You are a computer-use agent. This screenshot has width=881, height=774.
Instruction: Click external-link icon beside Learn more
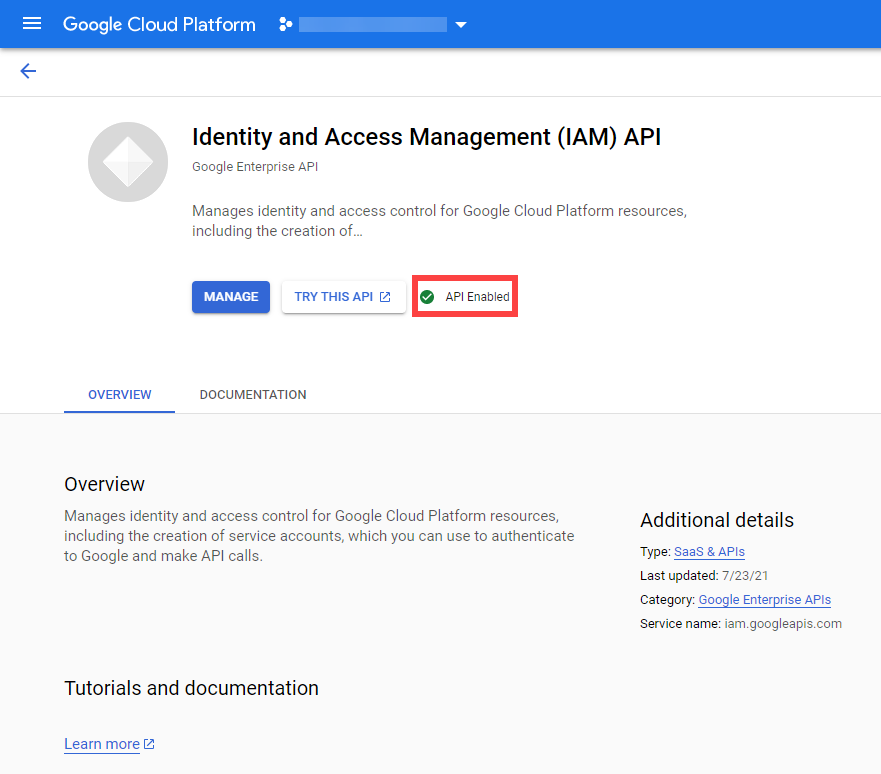click(x=149, y=744)
